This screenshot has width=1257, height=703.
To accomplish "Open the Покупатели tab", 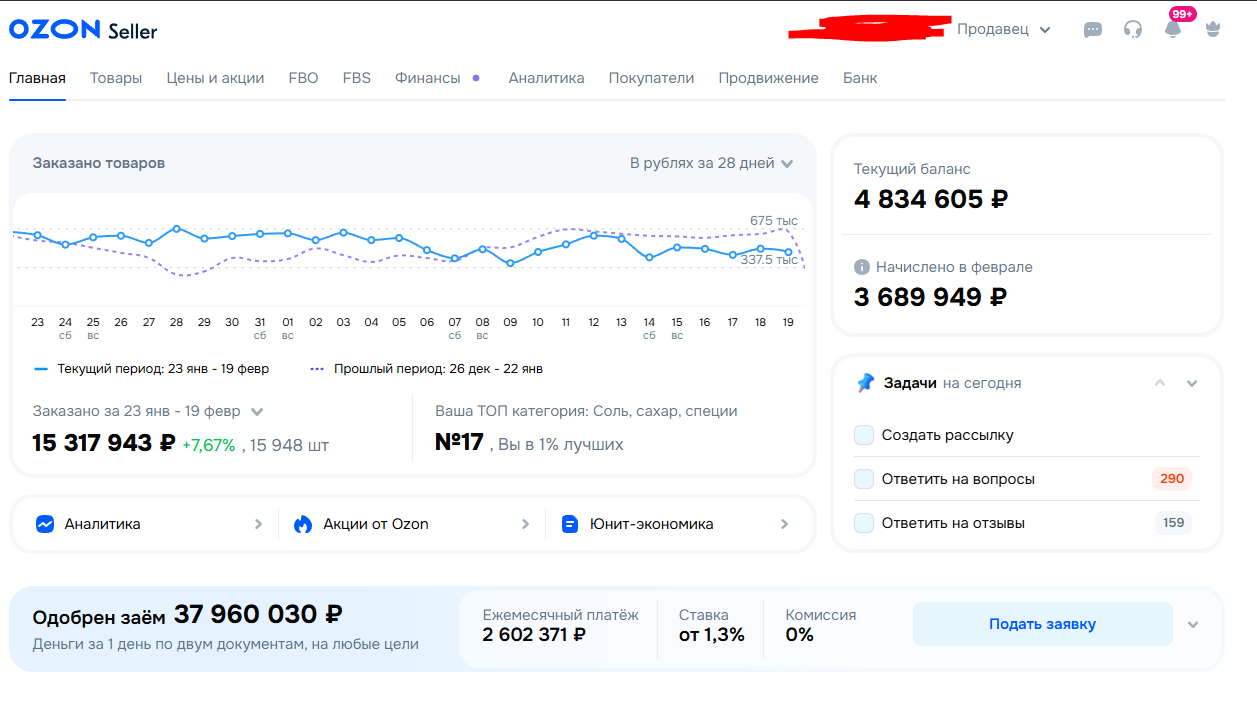I will coord(651,78).
